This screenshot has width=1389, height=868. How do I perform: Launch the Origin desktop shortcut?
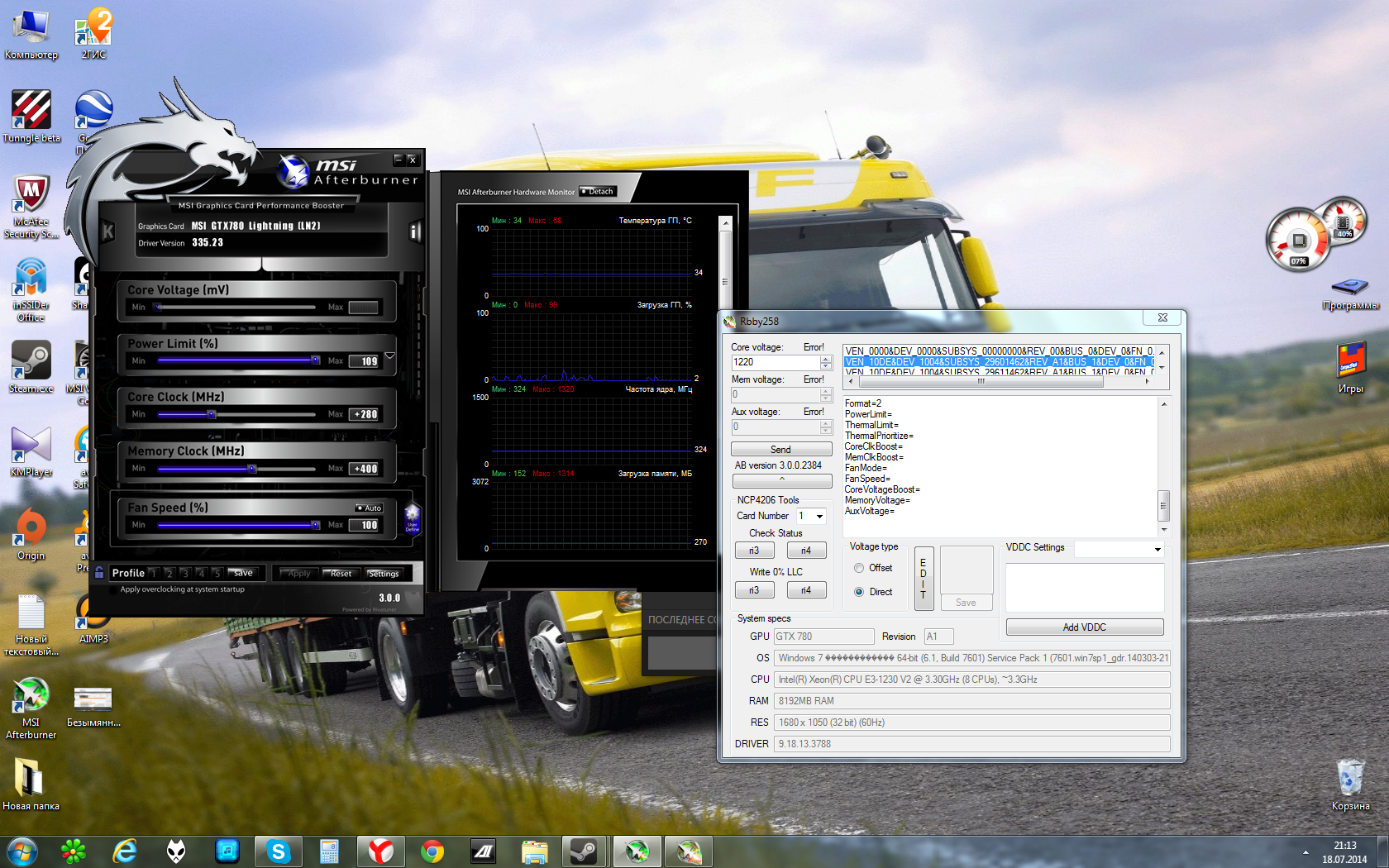[x=31, y=535]
